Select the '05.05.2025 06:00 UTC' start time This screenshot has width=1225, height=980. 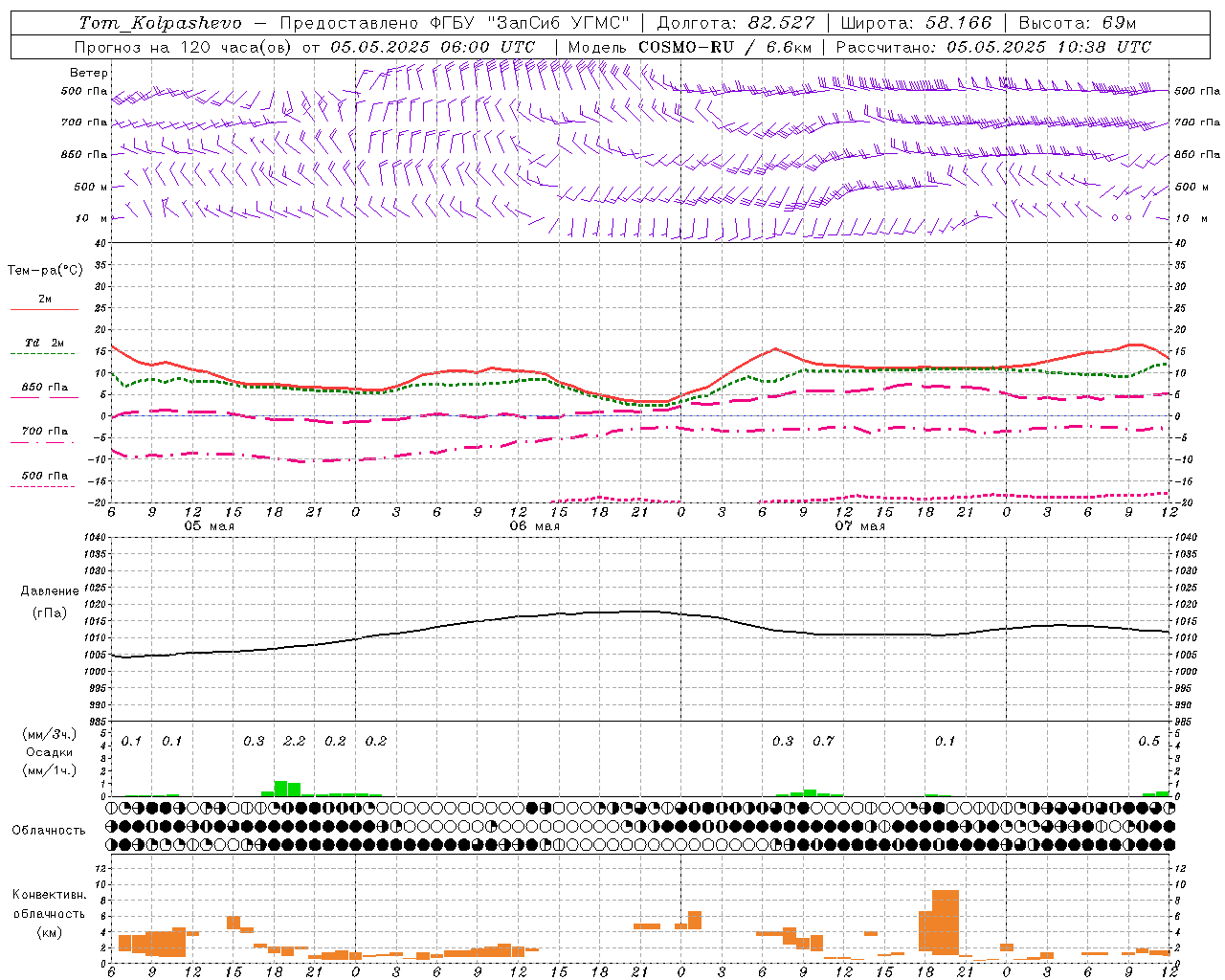point(433,47)
